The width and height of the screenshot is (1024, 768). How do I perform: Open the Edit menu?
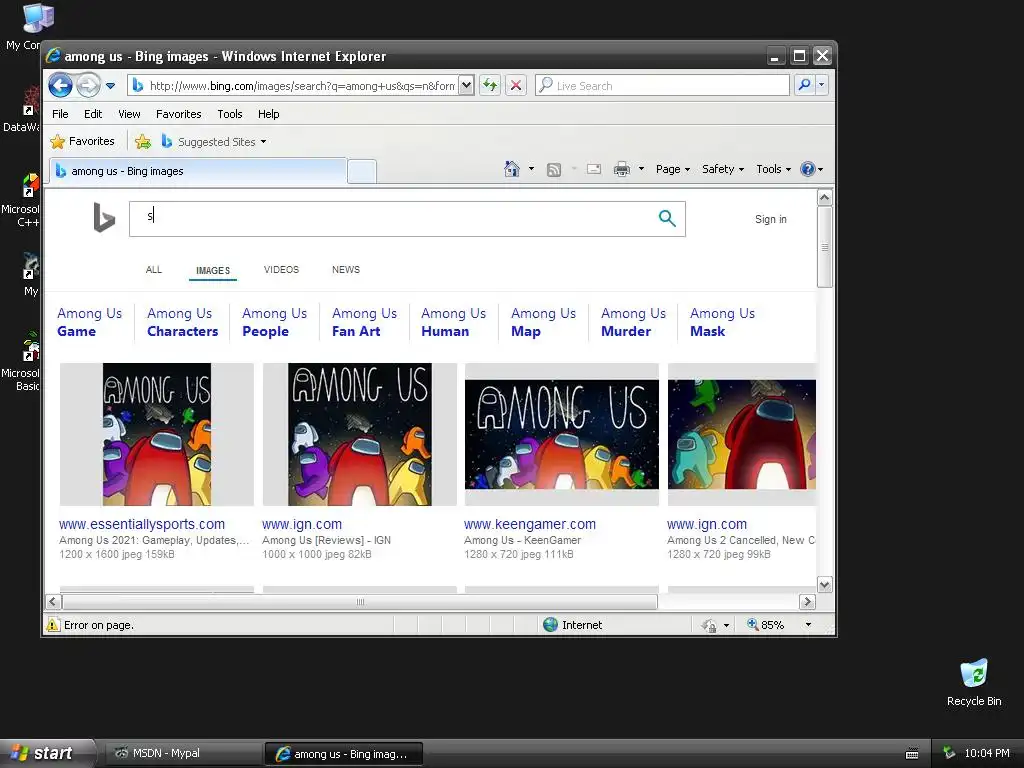pyautogui.click(x=93, y=114)
